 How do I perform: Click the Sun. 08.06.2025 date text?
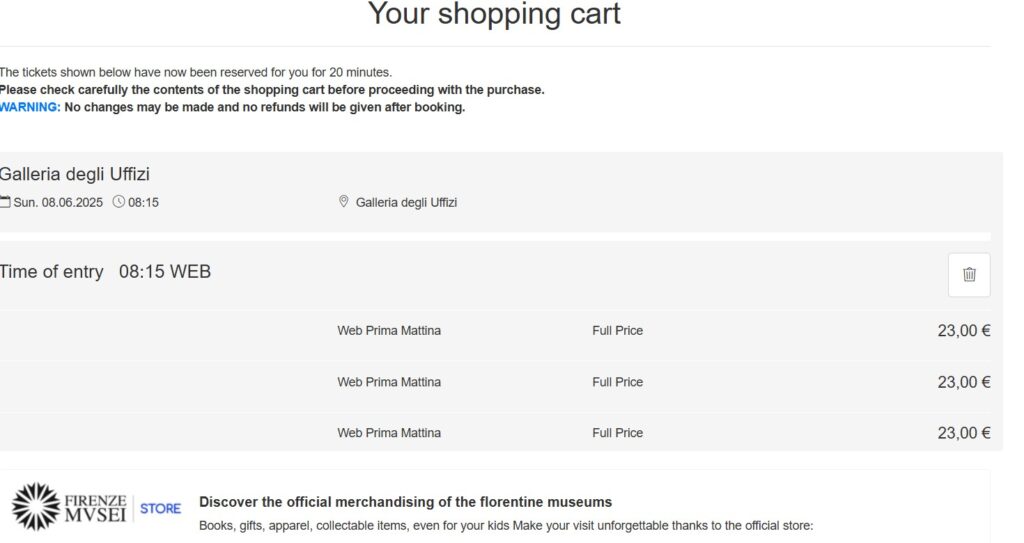(x=58, y=203)
